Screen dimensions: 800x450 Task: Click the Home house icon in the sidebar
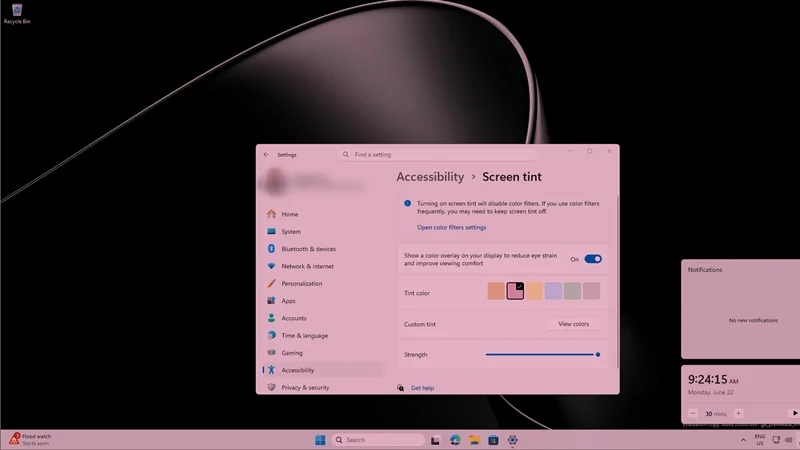[x=271, y=214]
